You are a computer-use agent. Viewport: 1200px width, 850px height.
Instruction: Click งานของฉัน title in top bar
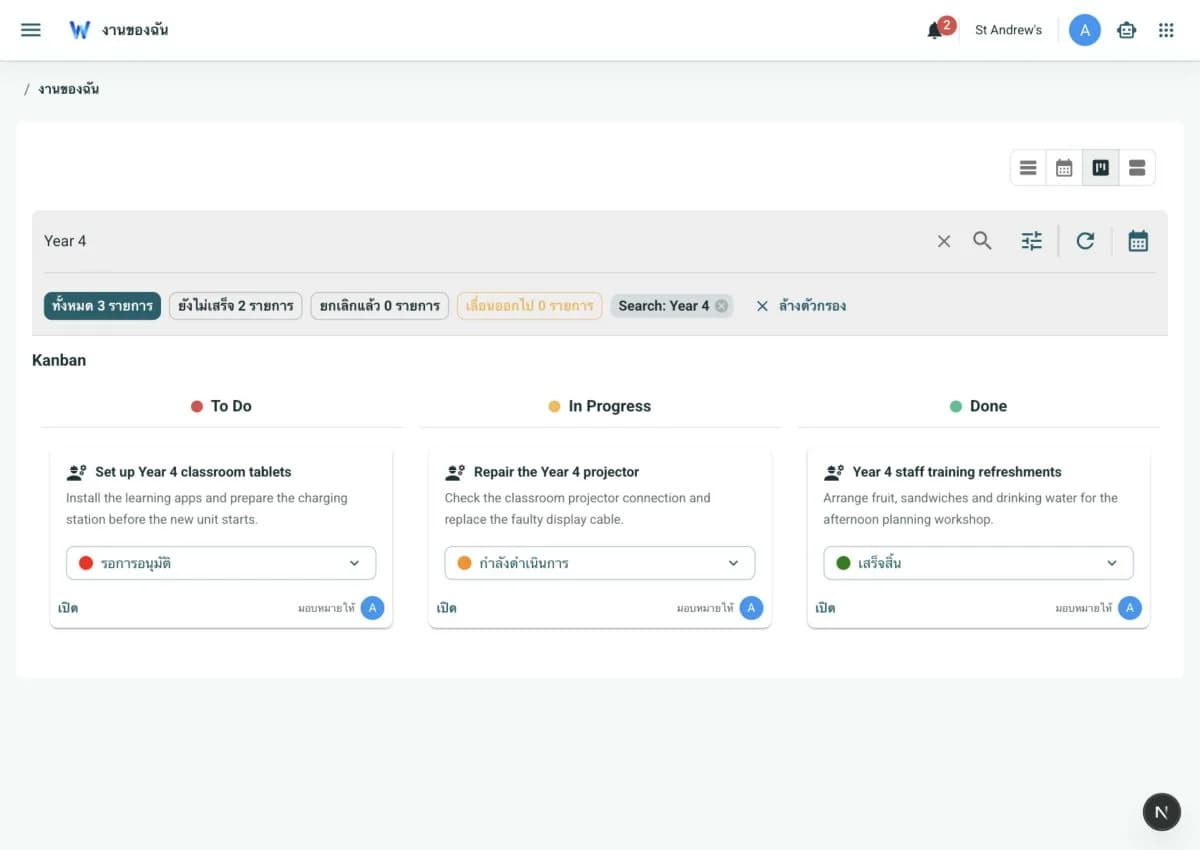point(135,30)
